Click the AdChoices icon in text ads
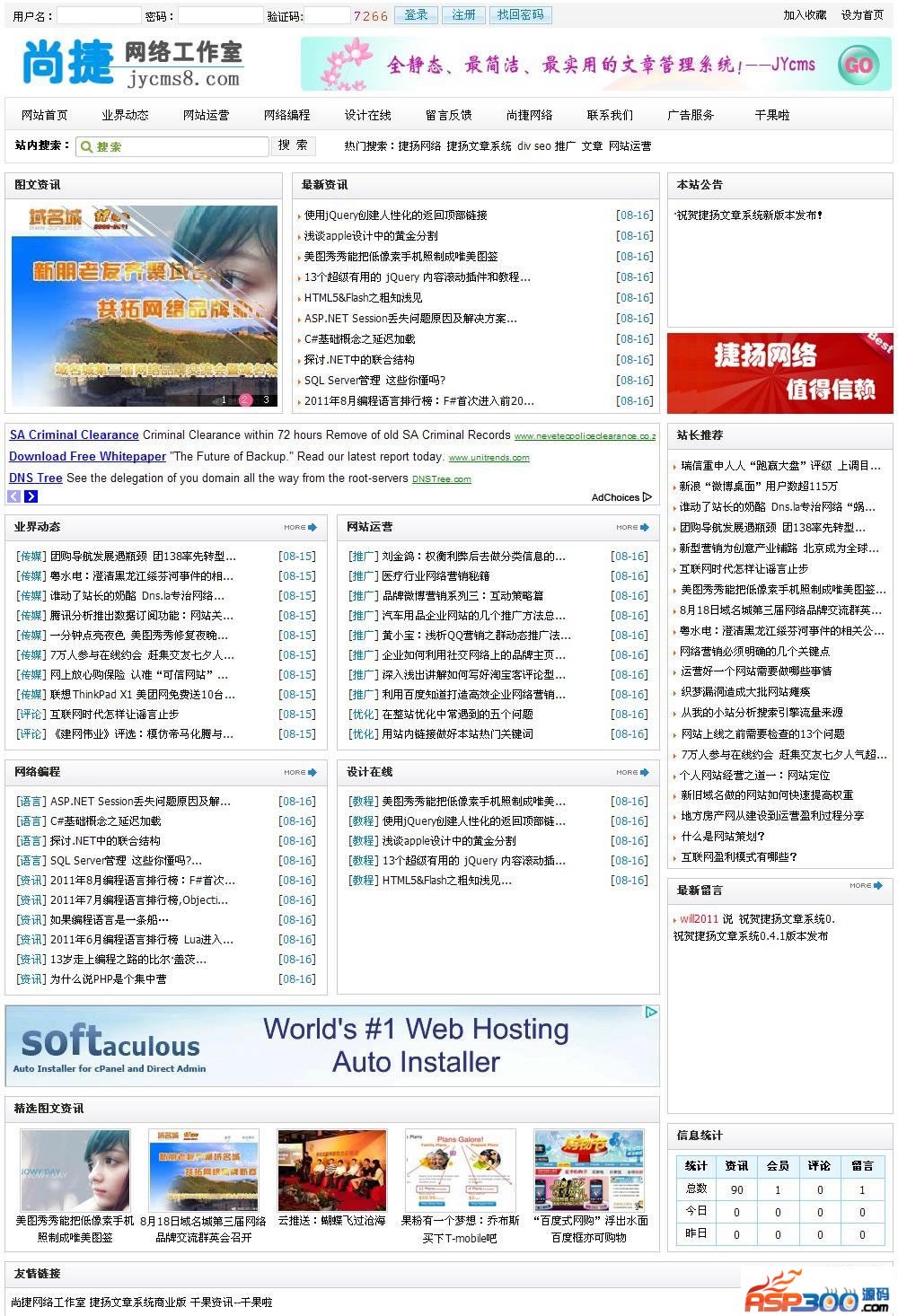The width and height of the screenshot is (898, 1316). click(x=647, y=496)
